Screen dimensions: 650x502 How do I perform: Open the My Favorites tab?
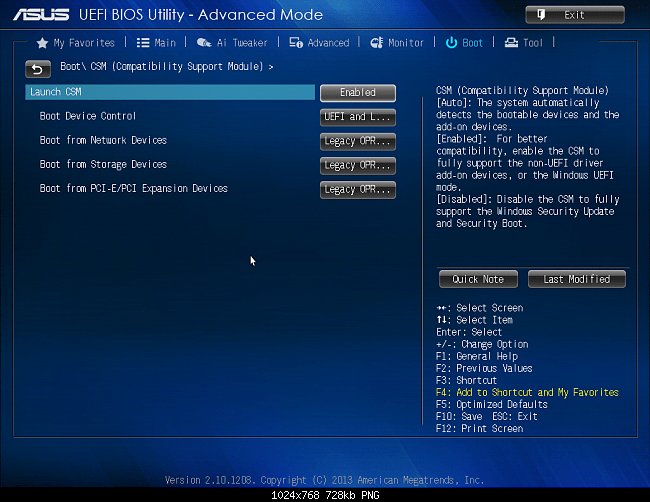pyautogui.click(x=84, y=43)
